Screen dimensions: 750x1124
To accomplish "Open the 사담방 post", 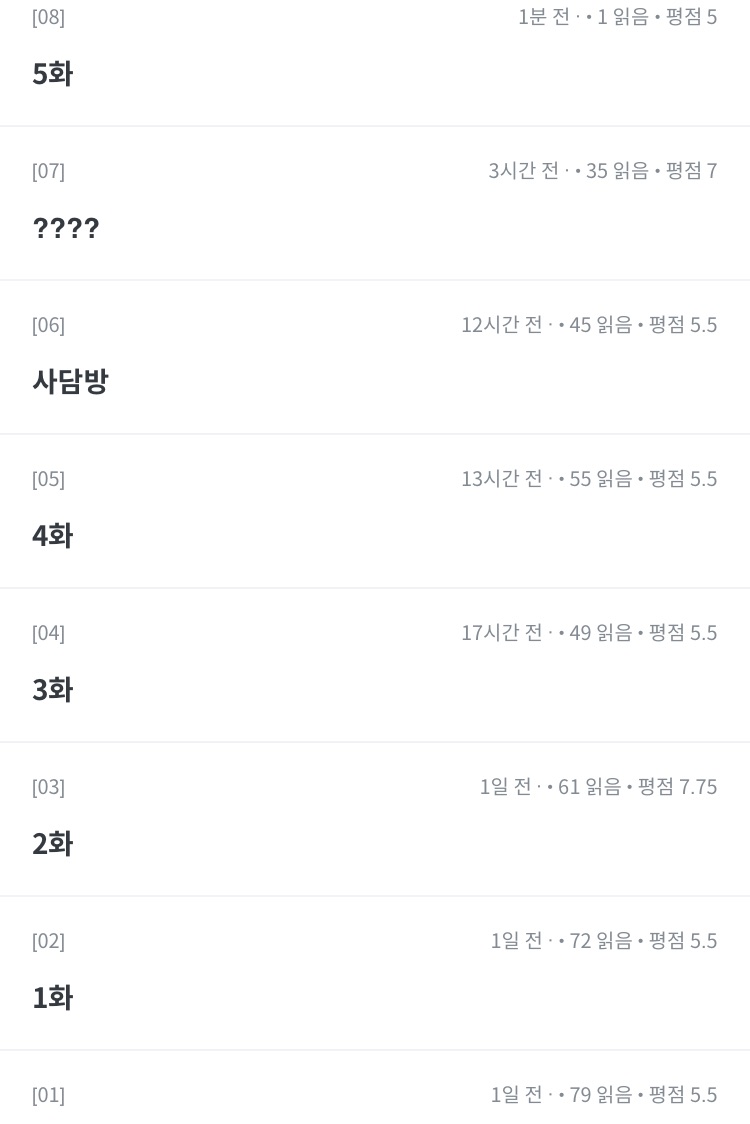I will [x=70, y=381].
